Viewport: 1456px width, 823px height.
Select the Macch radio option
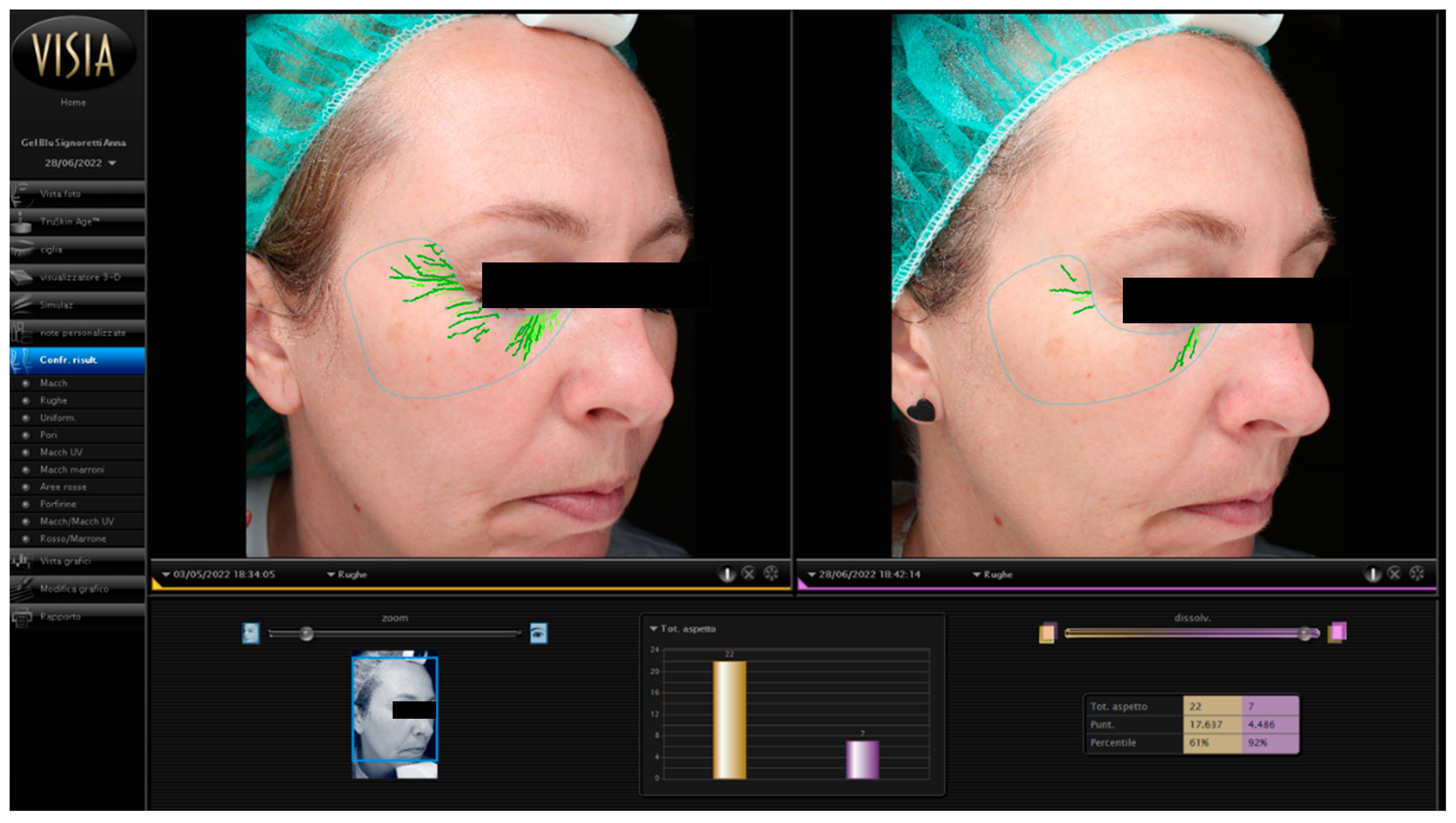click(26, 383)
